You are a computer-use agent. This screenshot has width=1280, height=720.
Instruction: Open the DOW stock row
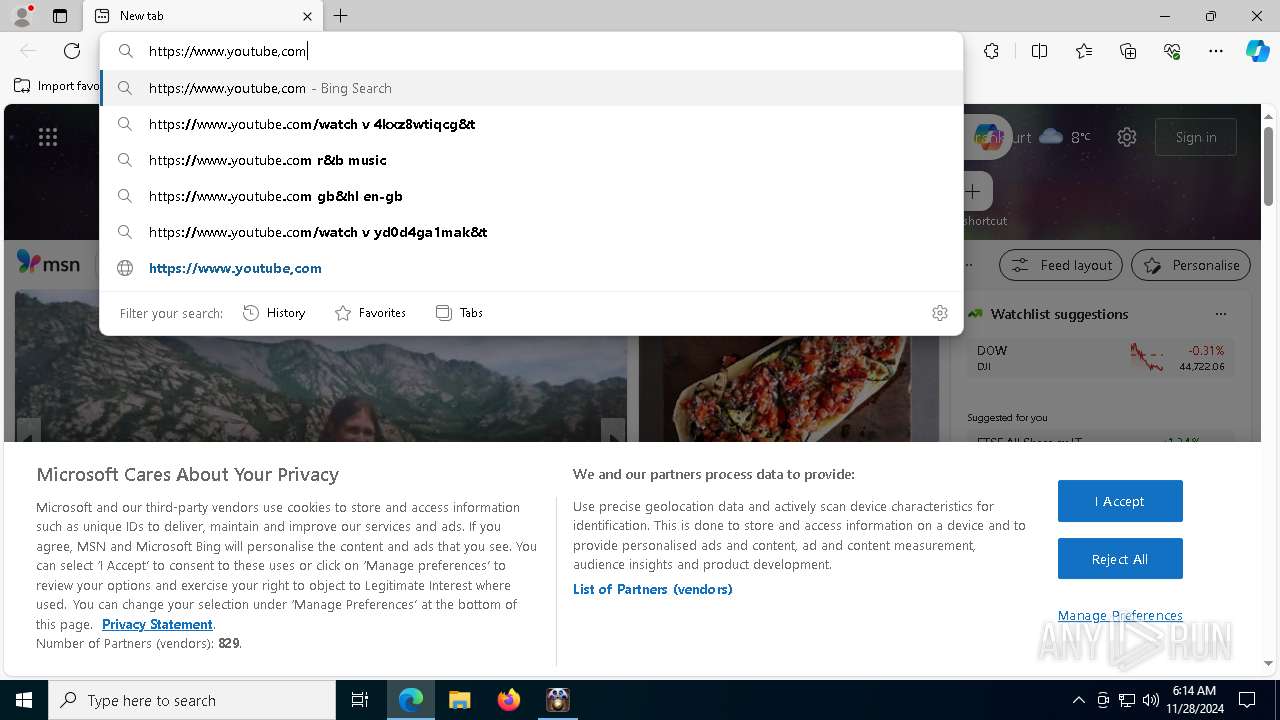point(1101,358)
